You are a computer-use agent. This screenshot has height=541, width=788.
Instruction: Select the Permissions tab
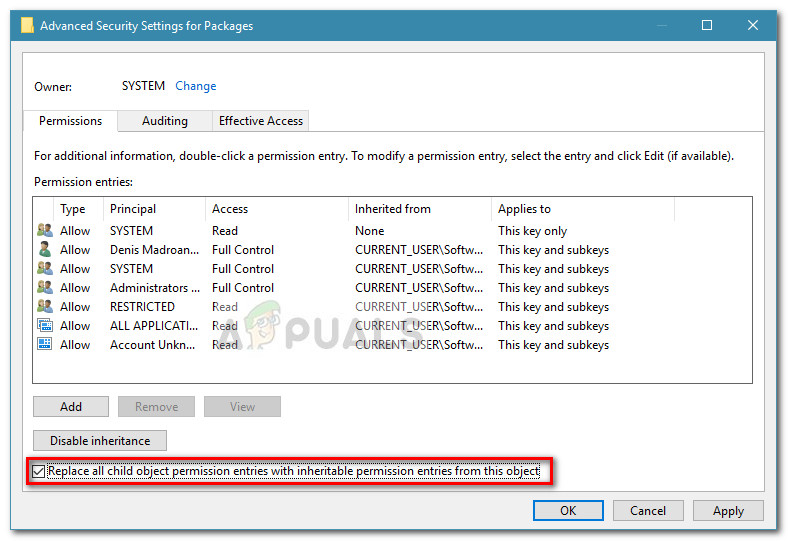pos(70,121)
